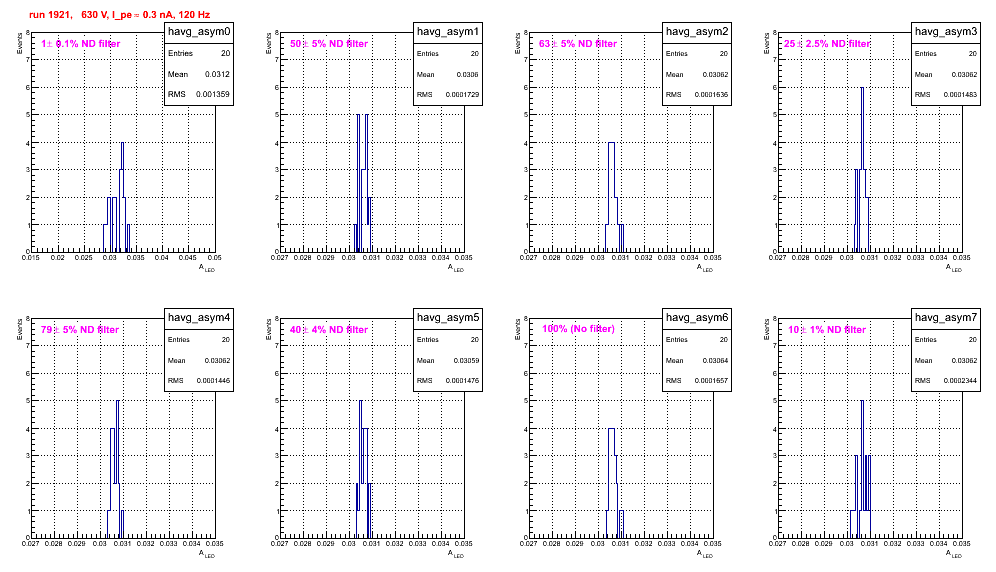This screenshot has height=572, width=996.
Task: Select the 63± 5% ND filter label
Action: pos(578,44)
